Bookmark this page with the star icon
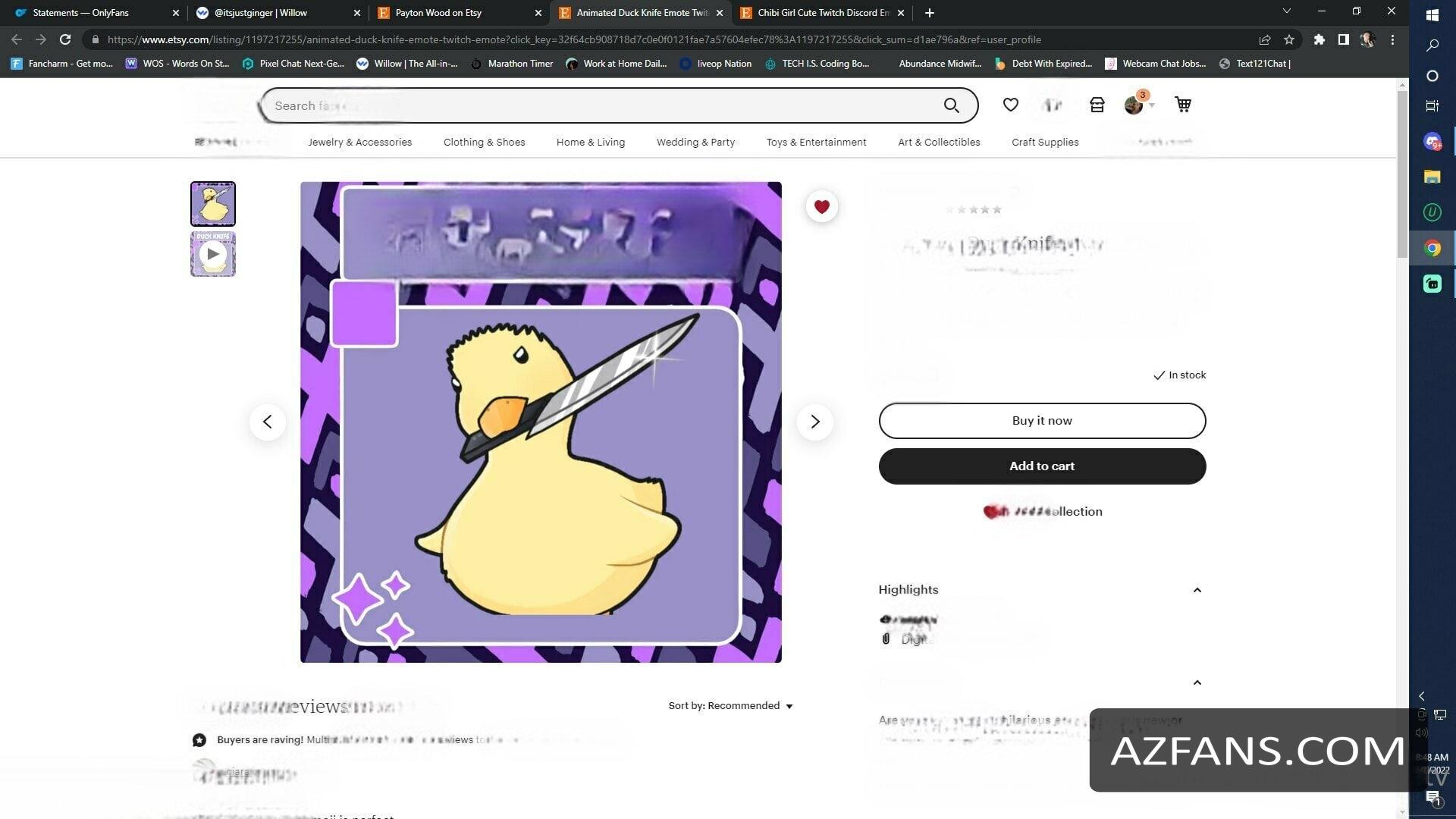 (1289, 39)
